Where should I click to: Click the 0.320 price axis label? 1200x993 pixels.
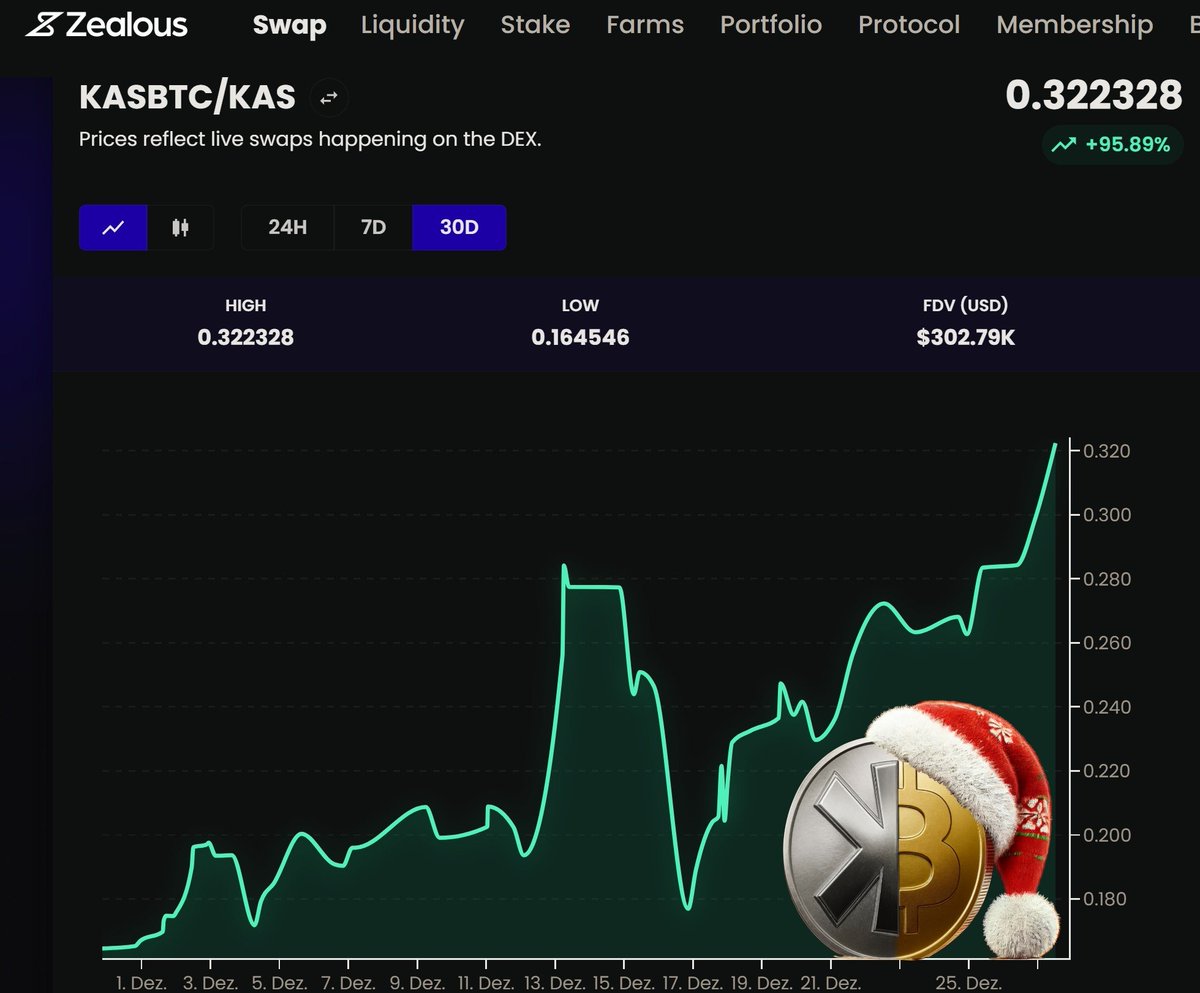[1107, 451]
